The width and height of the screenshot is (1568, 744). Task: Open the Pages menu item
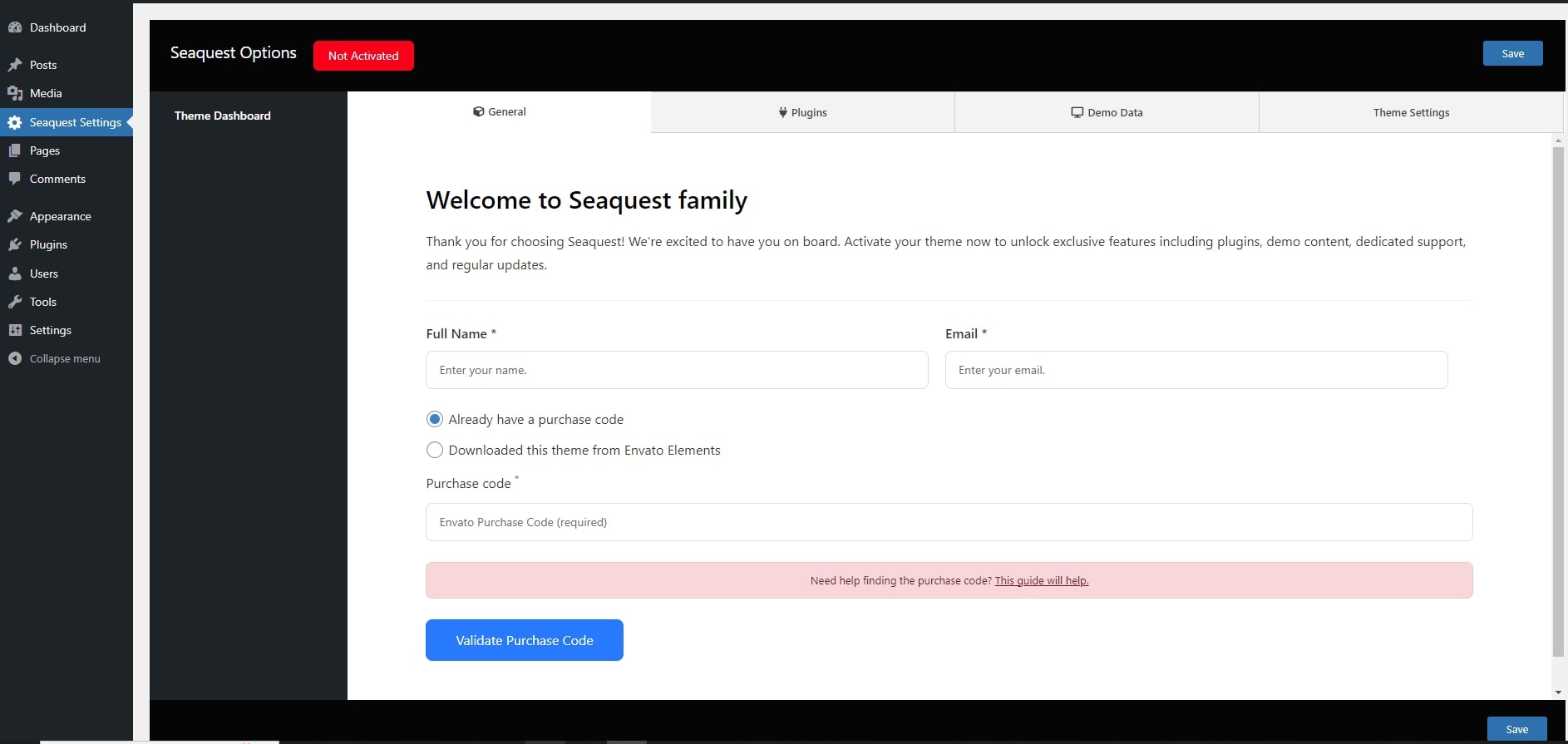coord(67,150)
